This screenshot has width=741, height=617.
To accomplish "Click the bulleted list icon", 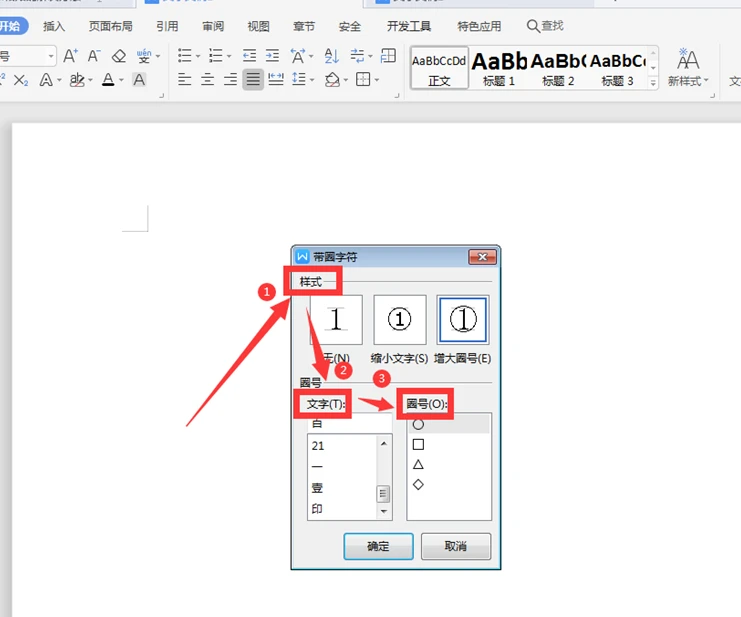I will tap(184, 56).
